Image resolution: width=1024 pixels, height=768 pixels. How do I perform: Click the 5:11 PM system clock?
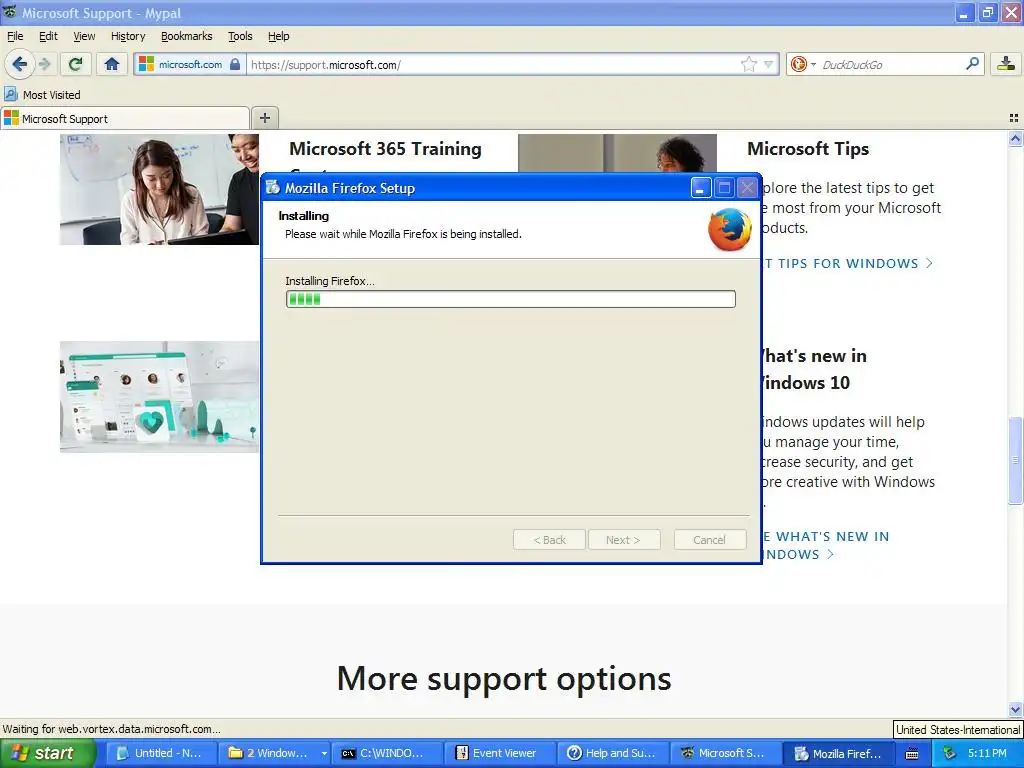click(x=987, y=753)
